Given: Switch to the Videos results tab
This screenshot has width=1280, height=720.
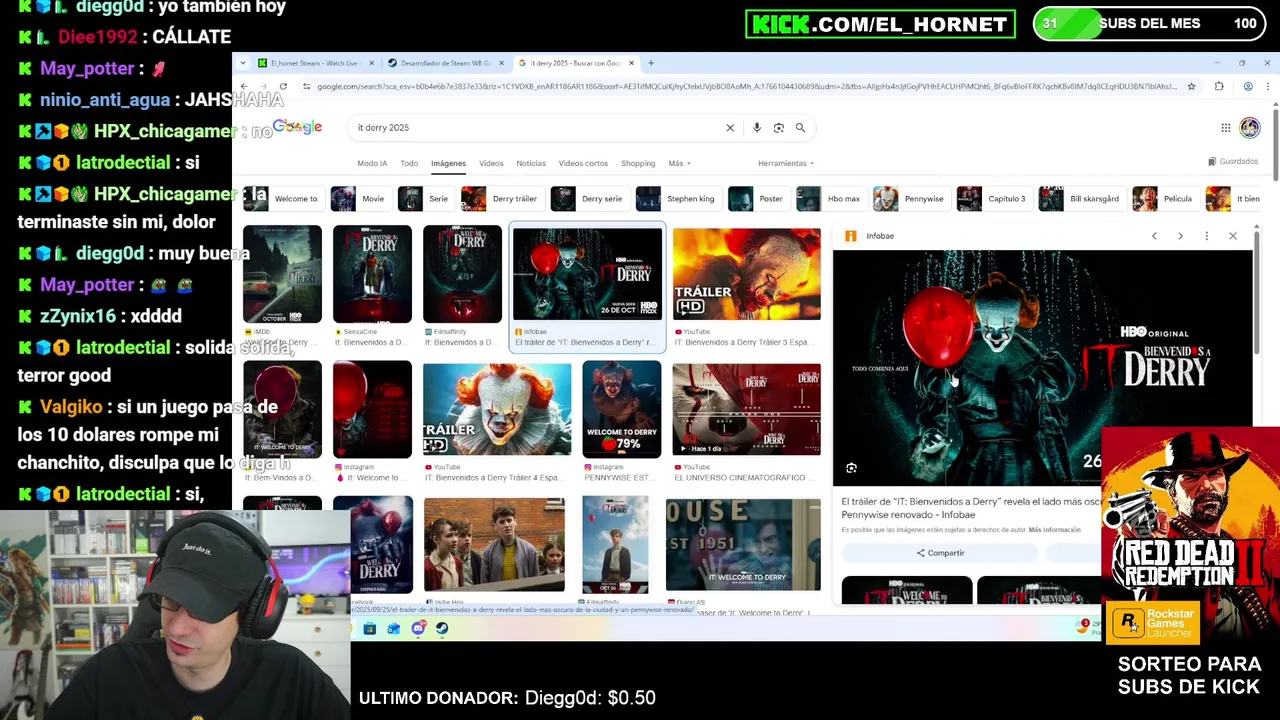Looking at the screenshot, I should [x=491, y=163].
